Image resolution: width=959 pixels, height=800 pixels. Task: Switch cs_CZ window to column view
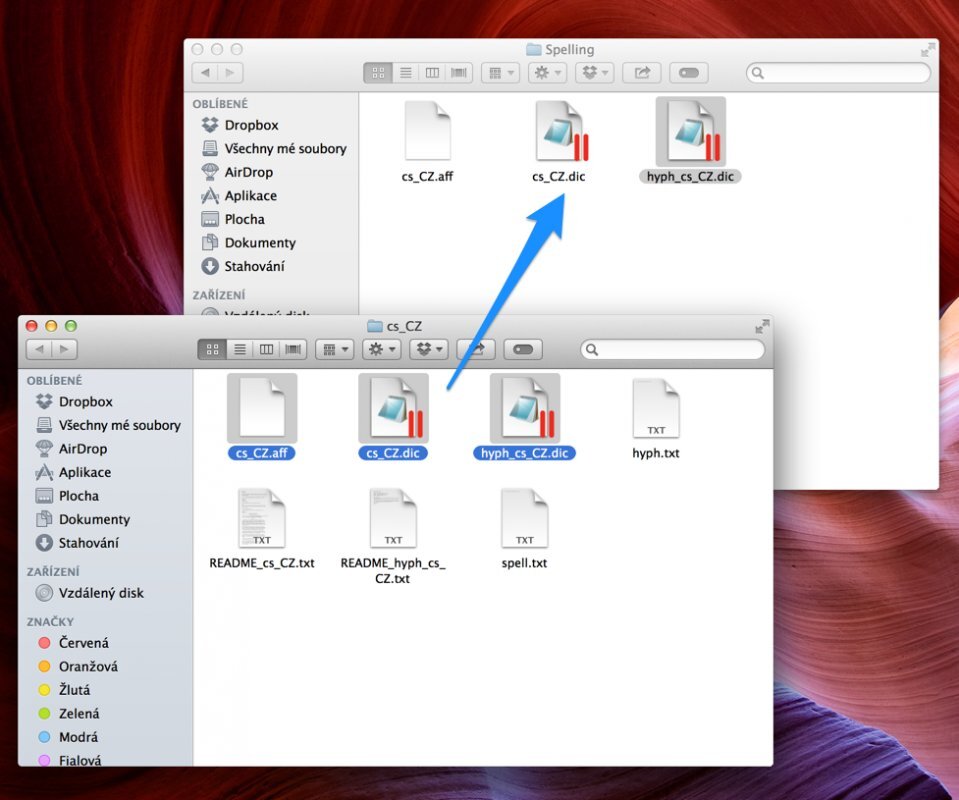[x=266, y=349]
